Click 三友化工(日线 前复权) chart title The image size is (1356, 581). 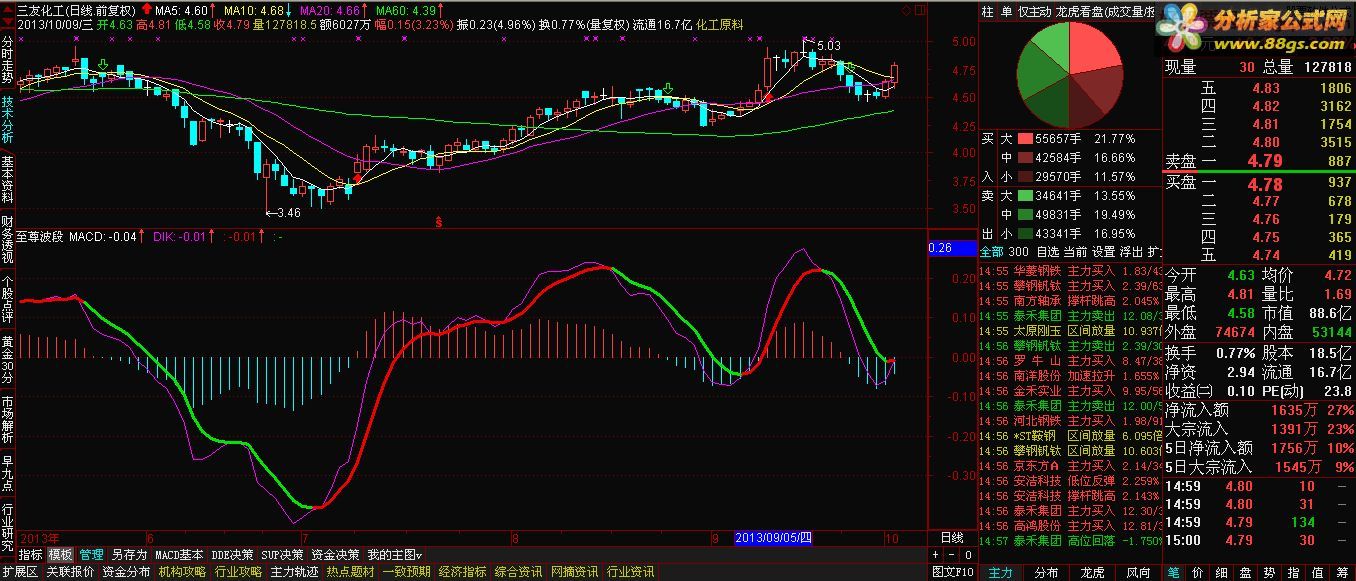(x=77, y=10)
